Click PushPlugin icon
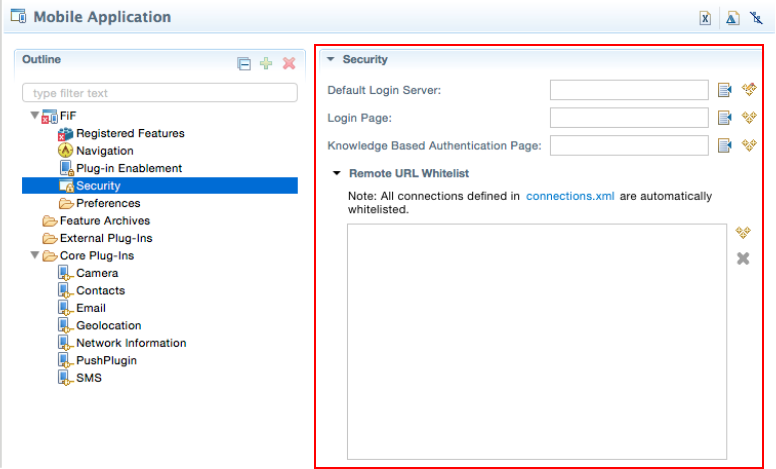The width and height of the screenshot is (776, 469). [65, 360]
